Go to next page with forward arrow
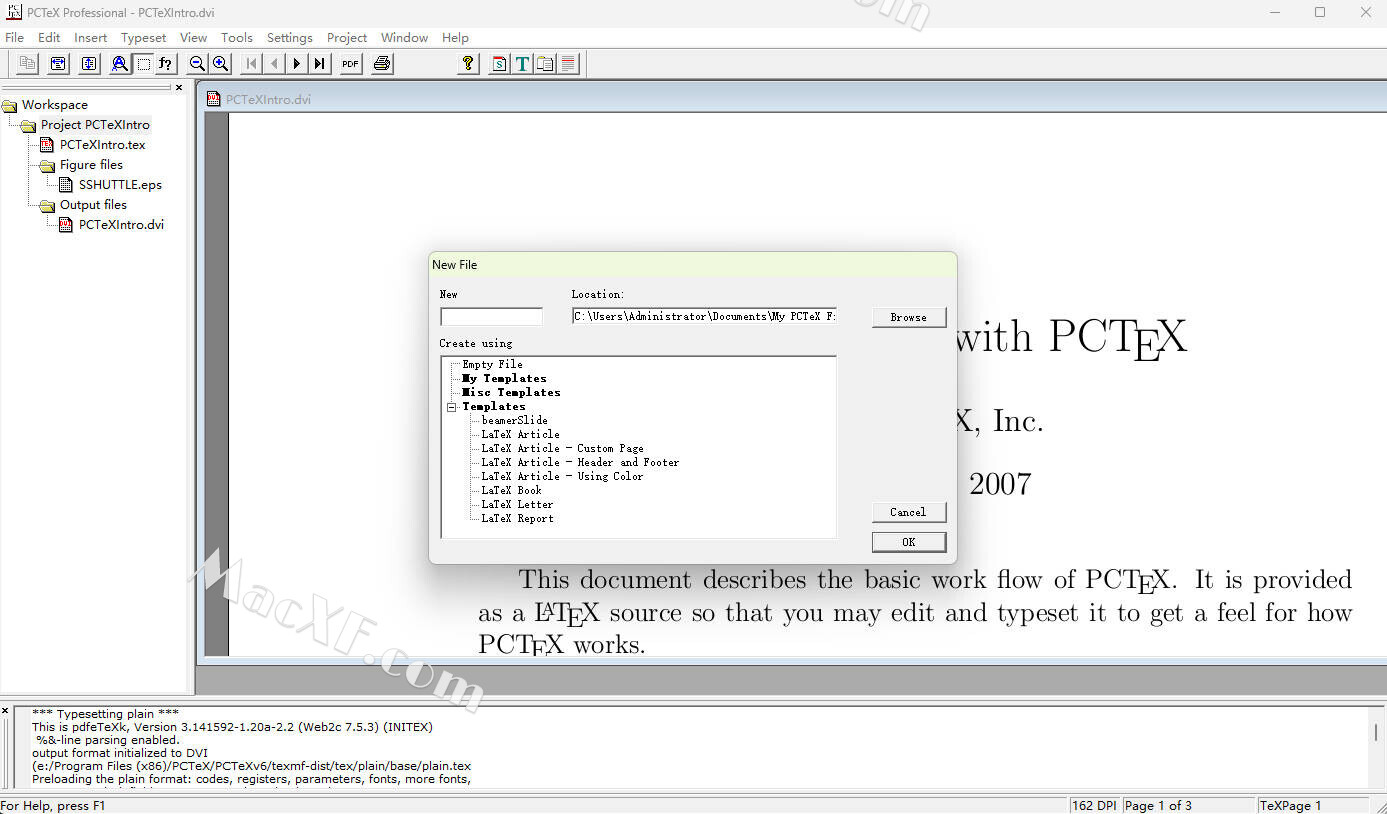This screenshot has height=814, width=1387. coord(297,64)
